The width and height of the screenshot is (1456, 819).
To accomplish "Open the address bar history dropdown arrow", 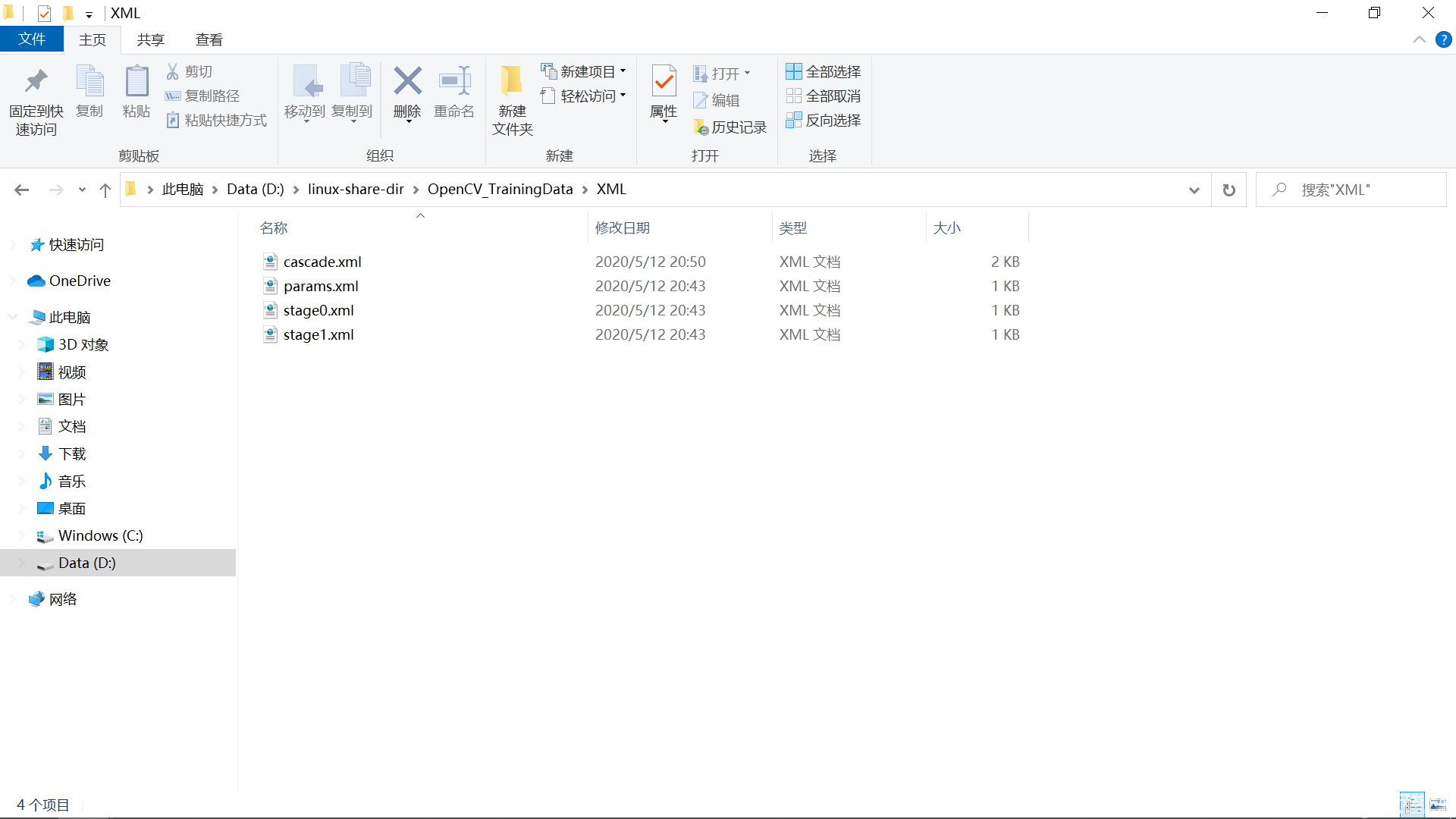I will tap(1194, 190).
